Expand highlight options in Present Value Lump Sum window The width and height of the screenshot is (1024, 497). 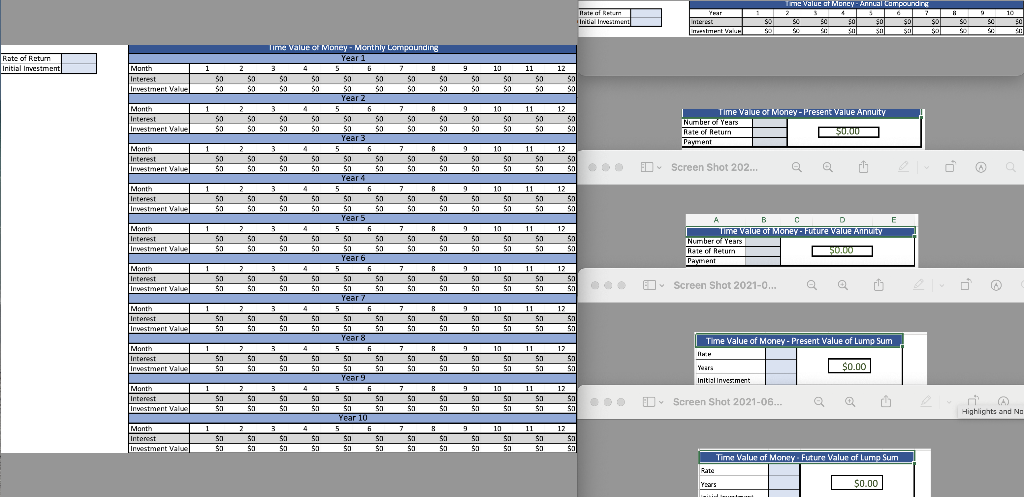tap(942, 286)
